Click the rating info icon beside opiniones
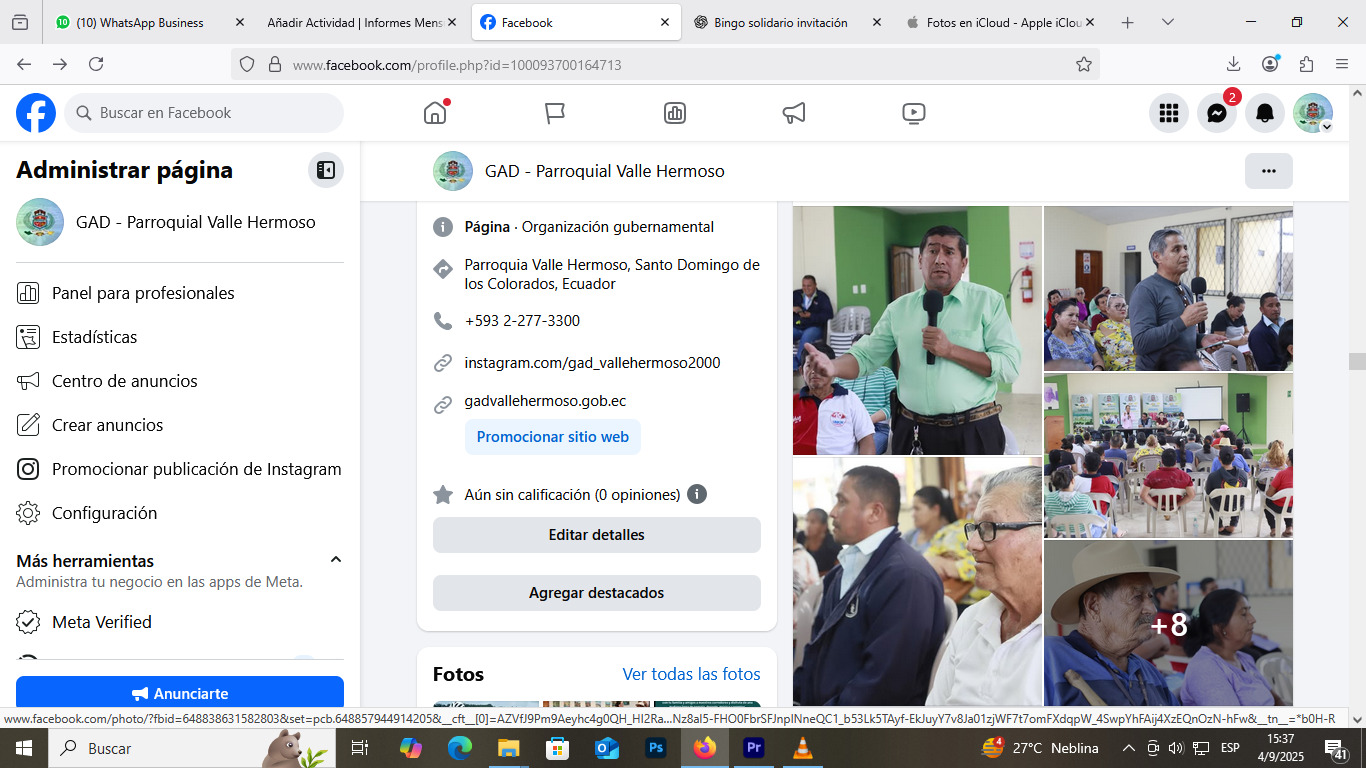This screenshot has width=1366, height=768. coord(697,494)
